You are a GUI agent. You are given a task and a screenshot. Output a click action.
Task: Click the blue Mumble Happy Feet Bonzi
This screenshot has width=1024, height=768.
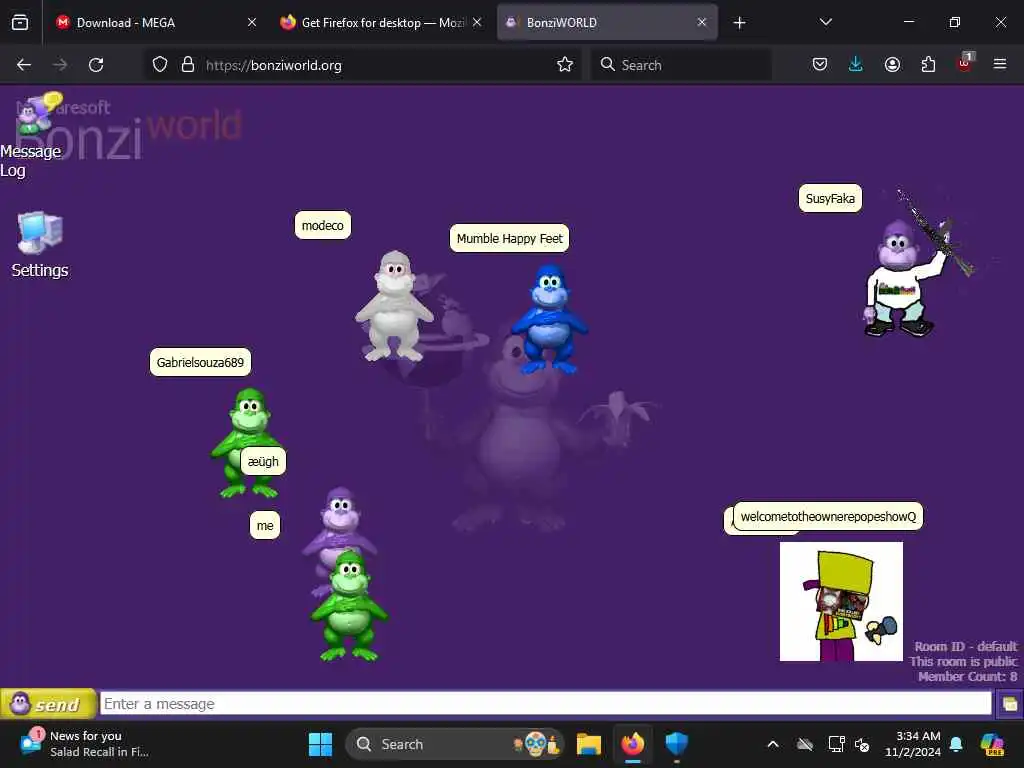click(x=549, y=319)
